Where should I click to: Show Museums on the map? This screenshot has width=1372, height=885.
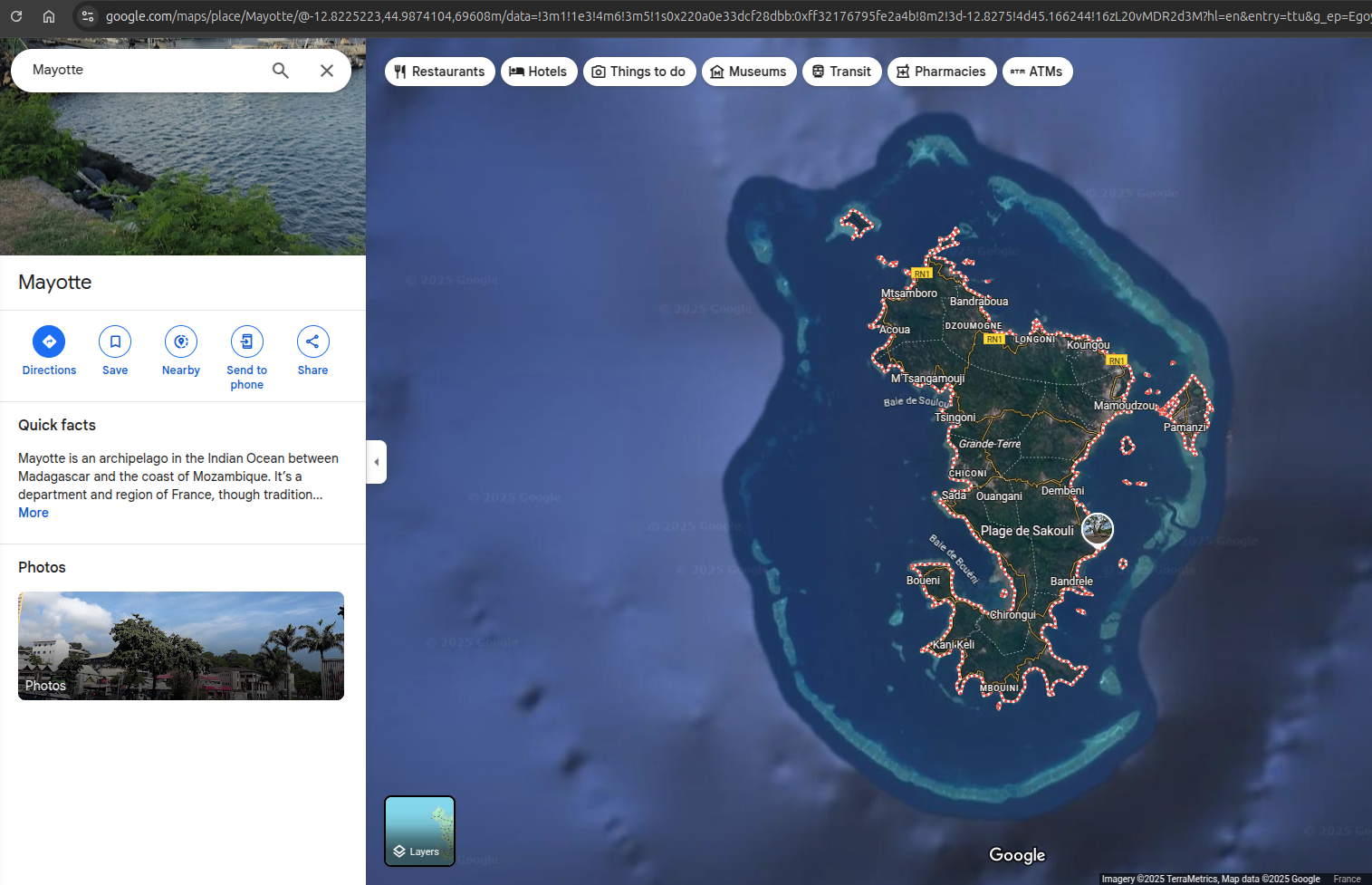pos(749,71)
